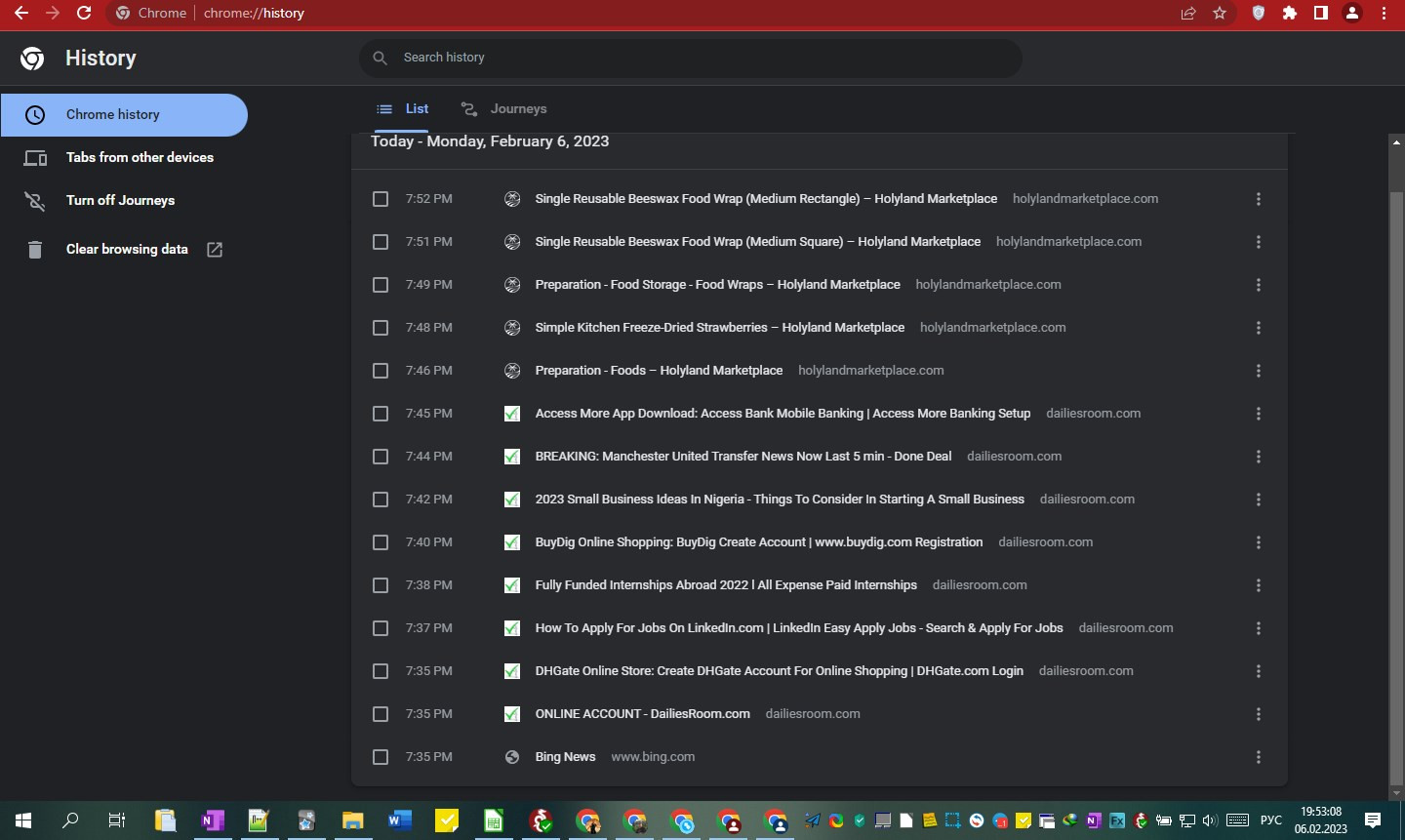Image resolution: width=1405 pixels, height=840 pixels.
Task: Open the Bing News history link
Action: coord(565,757)
